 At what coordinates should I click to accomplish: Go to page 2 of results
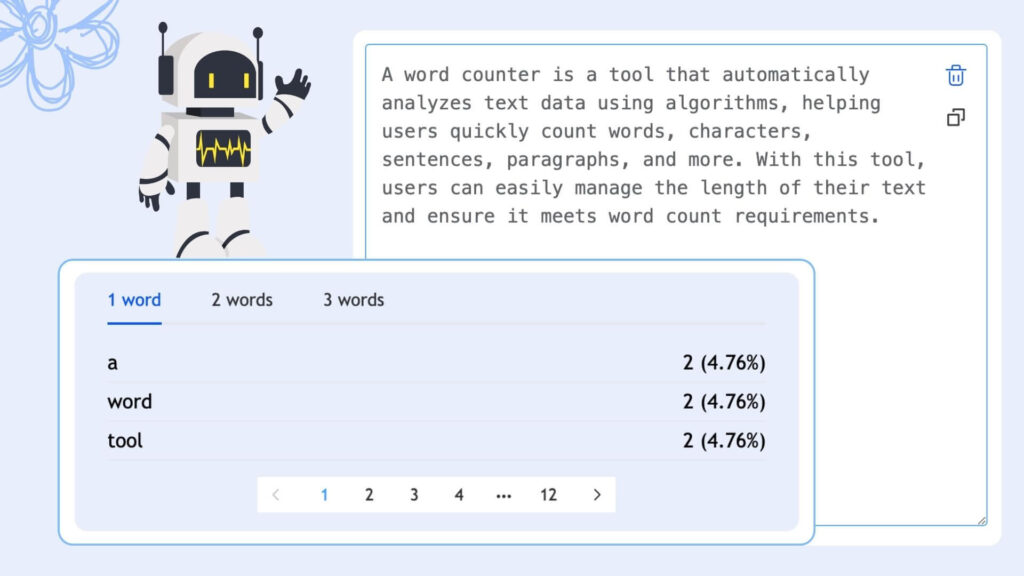click(369, 494)
